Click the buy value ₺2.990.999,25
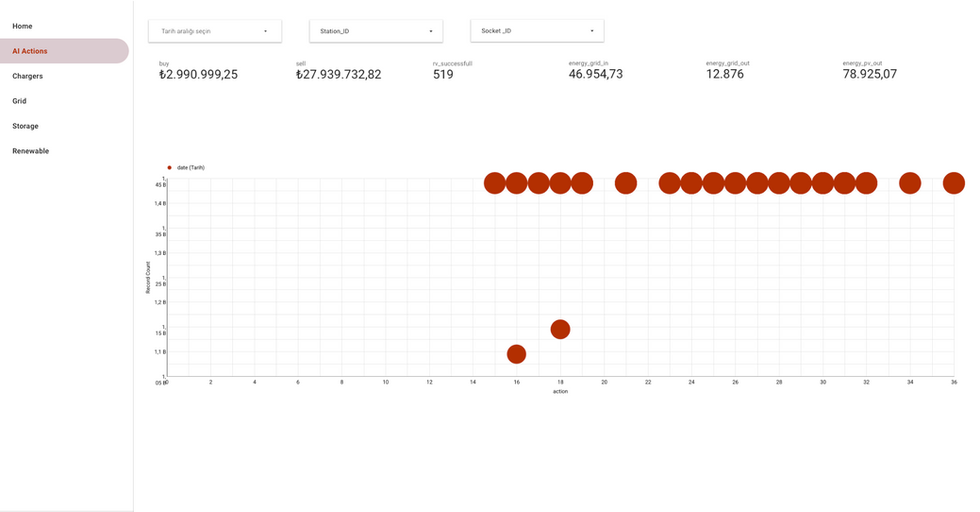 tap(199, 74)
